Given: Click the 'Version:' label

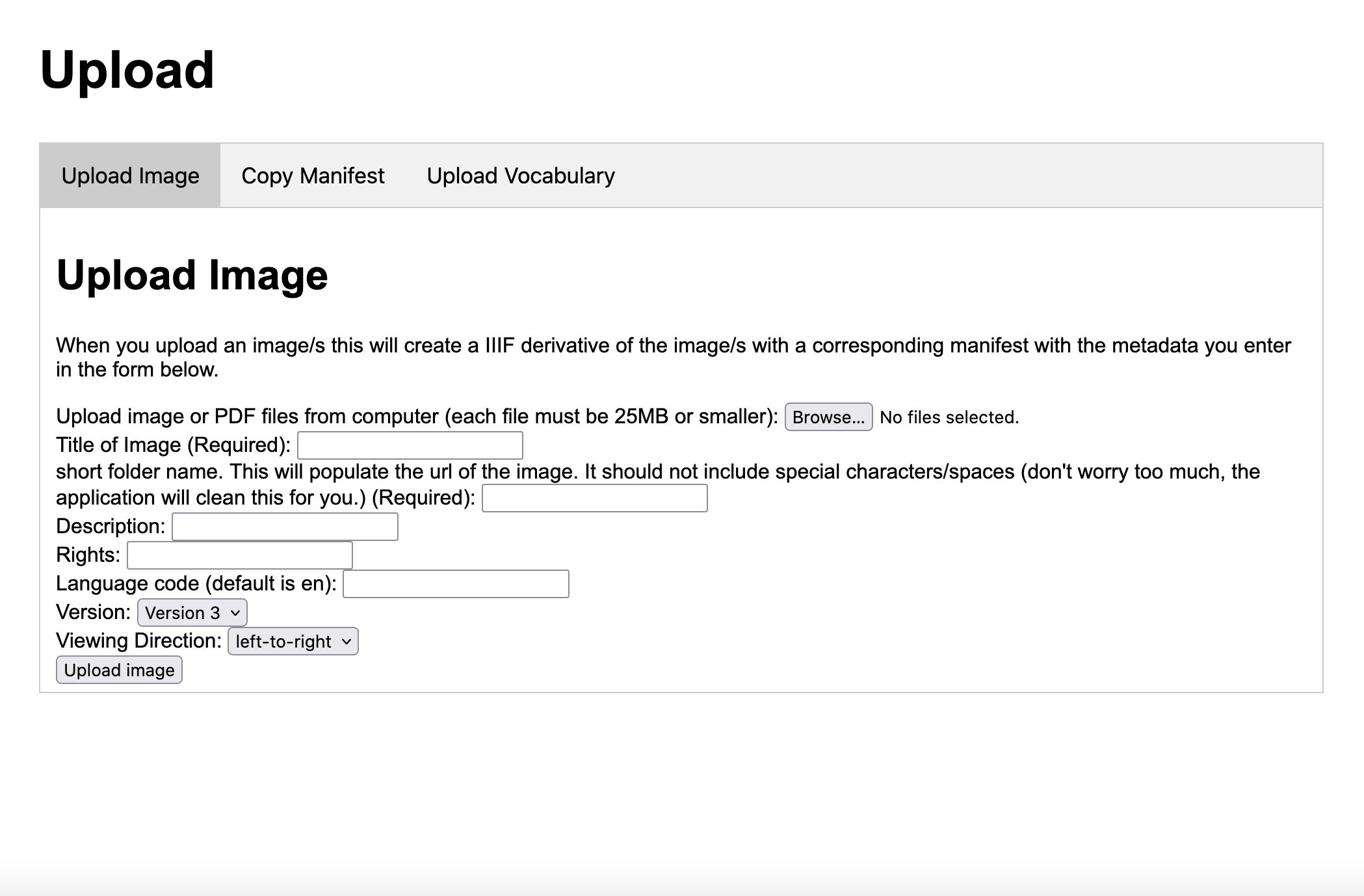Looking at the screenshot, I should (x=94, y=612).
